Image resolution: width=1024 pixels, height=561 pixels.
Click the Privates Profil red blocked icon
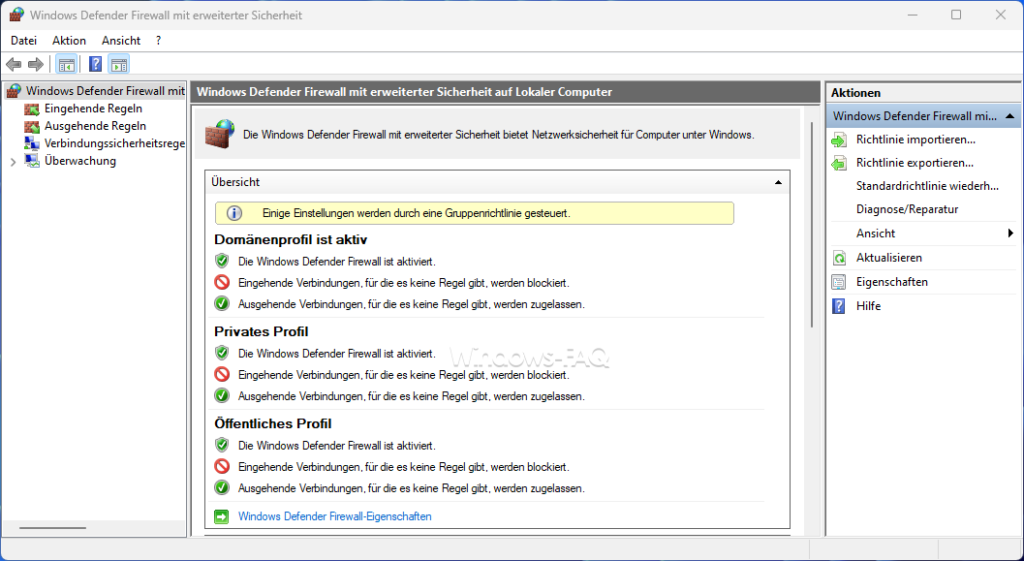point(222,375)
